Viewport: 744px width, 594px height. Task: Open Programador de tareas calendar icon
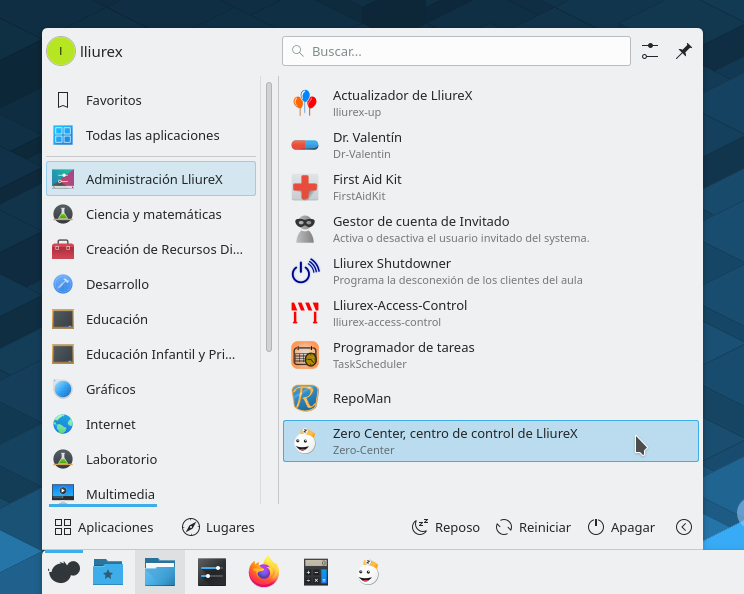pyautogui.click(x=304, y=355)
